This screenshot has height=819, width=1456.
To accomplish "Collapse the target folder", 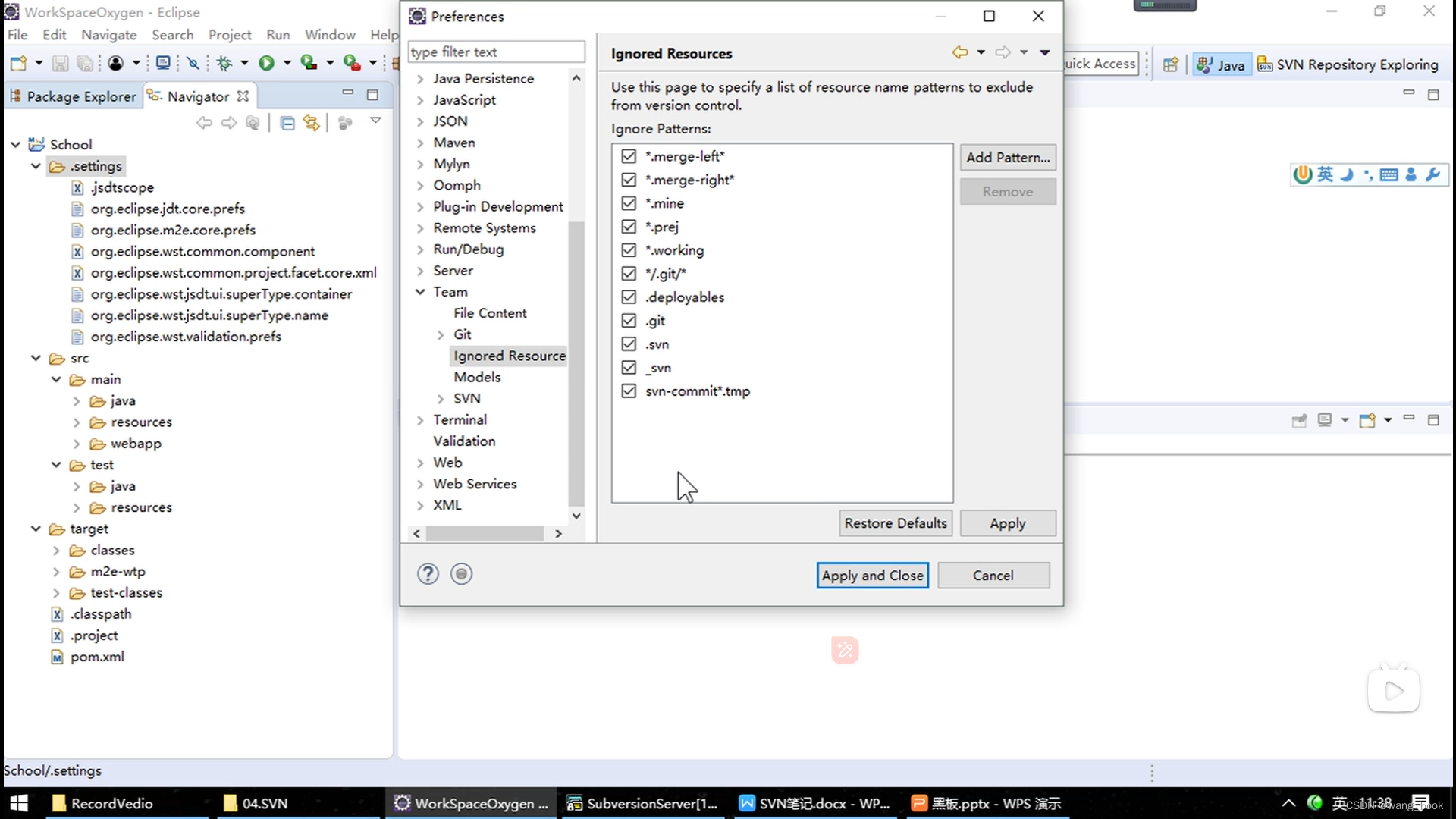I will pyautogui.click(x=36, y=529).
